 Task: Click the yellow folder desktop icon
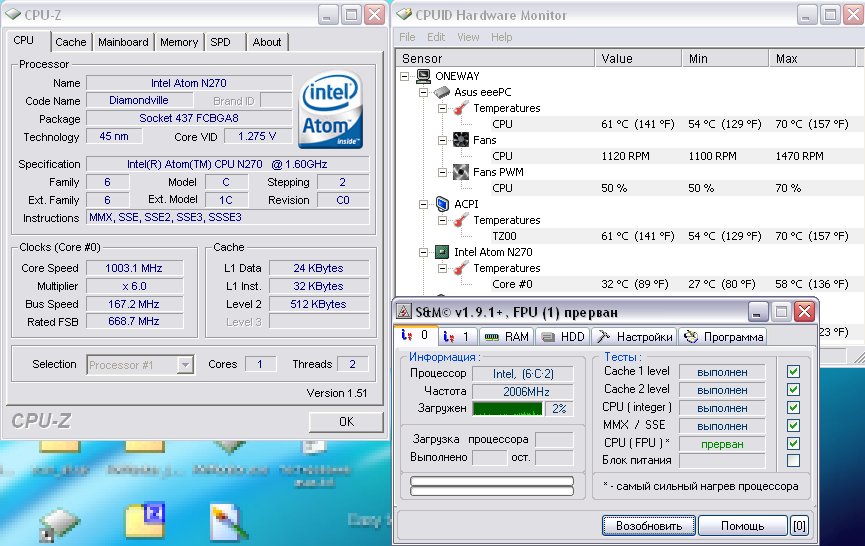(x=145, y=520)
